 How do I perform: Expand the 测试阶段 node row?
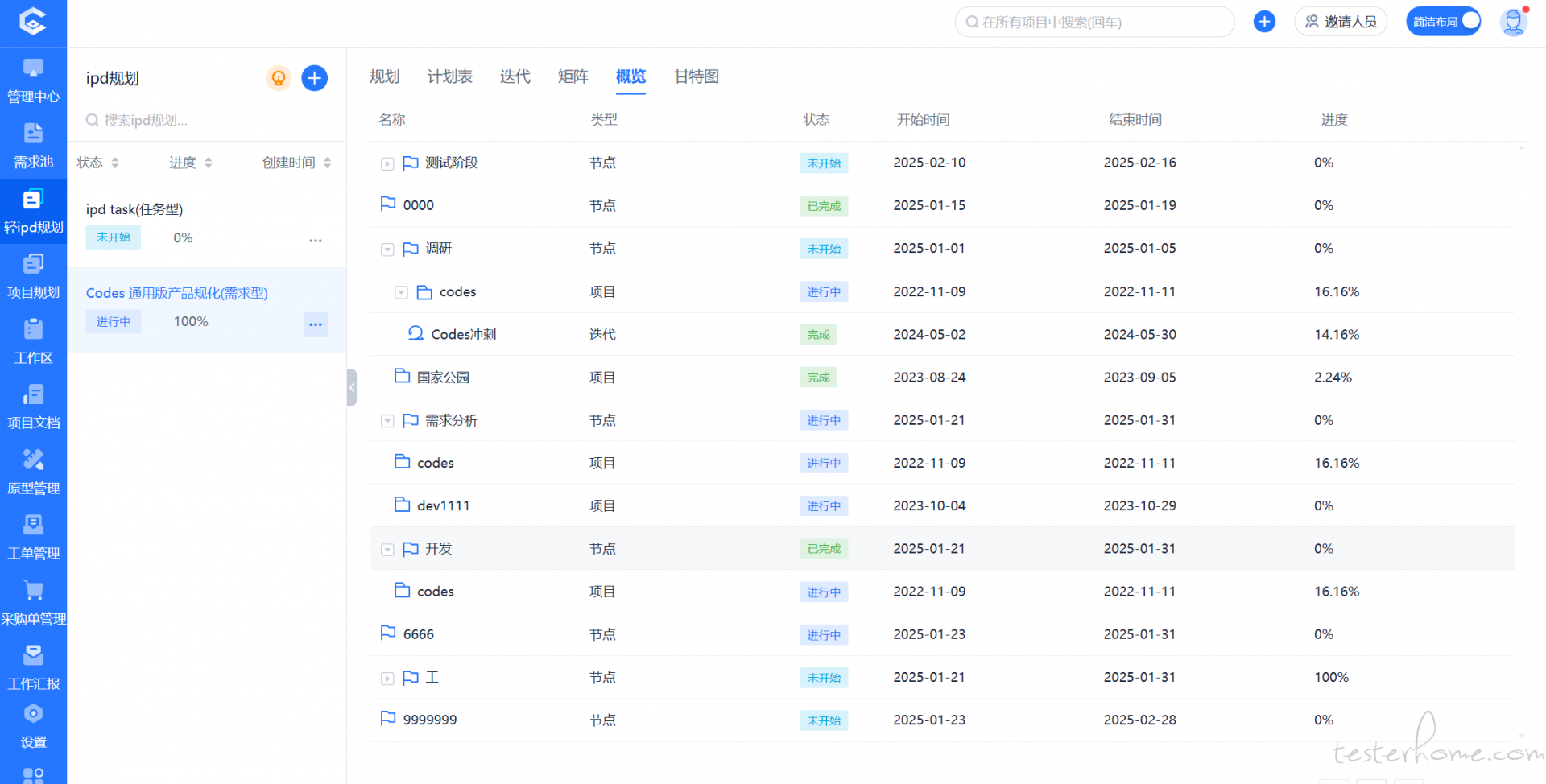(x=387, y=164)
